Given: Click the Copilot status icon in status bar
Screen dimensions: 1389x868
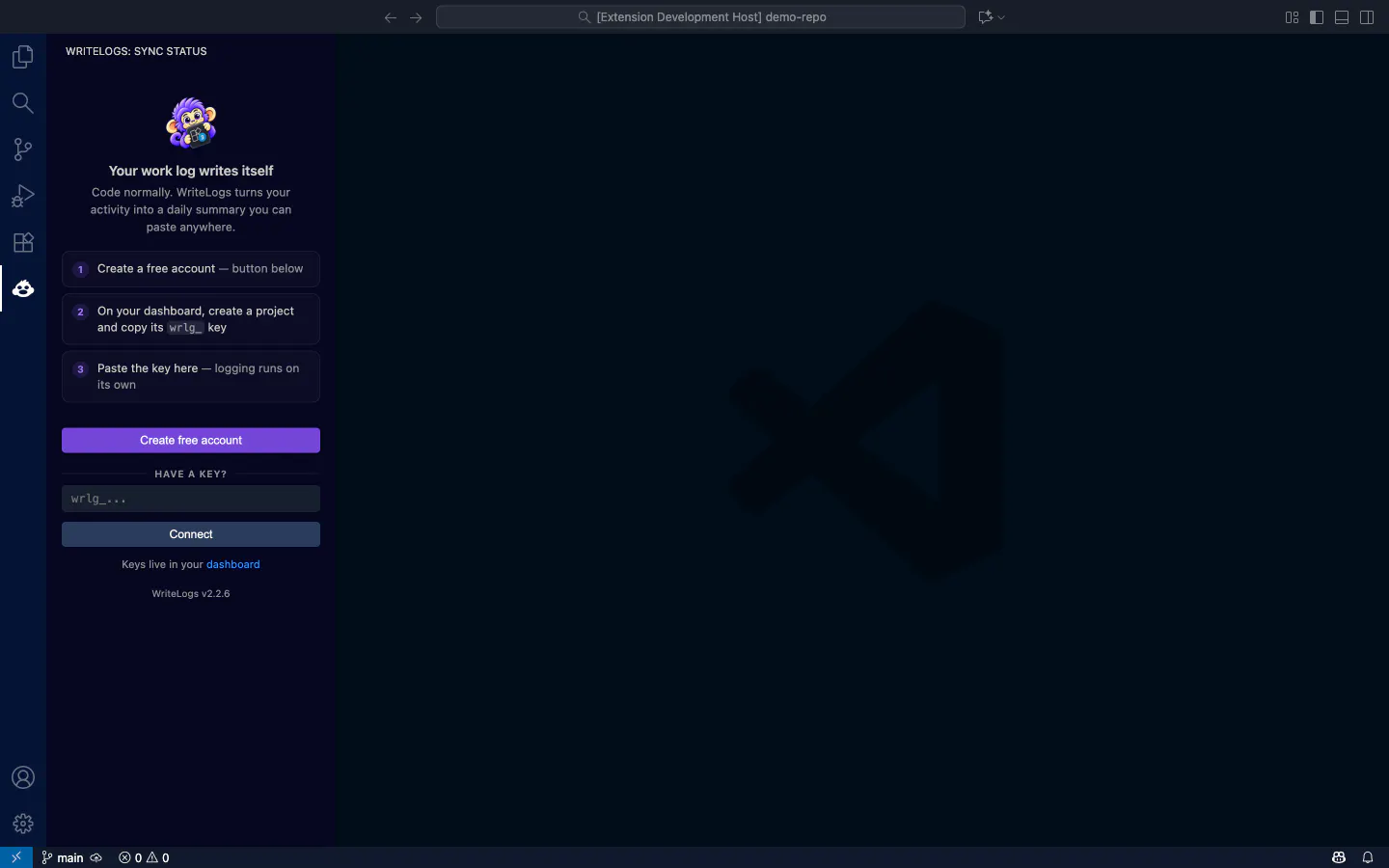Looking at the screenshot, I should point(1339,857).
